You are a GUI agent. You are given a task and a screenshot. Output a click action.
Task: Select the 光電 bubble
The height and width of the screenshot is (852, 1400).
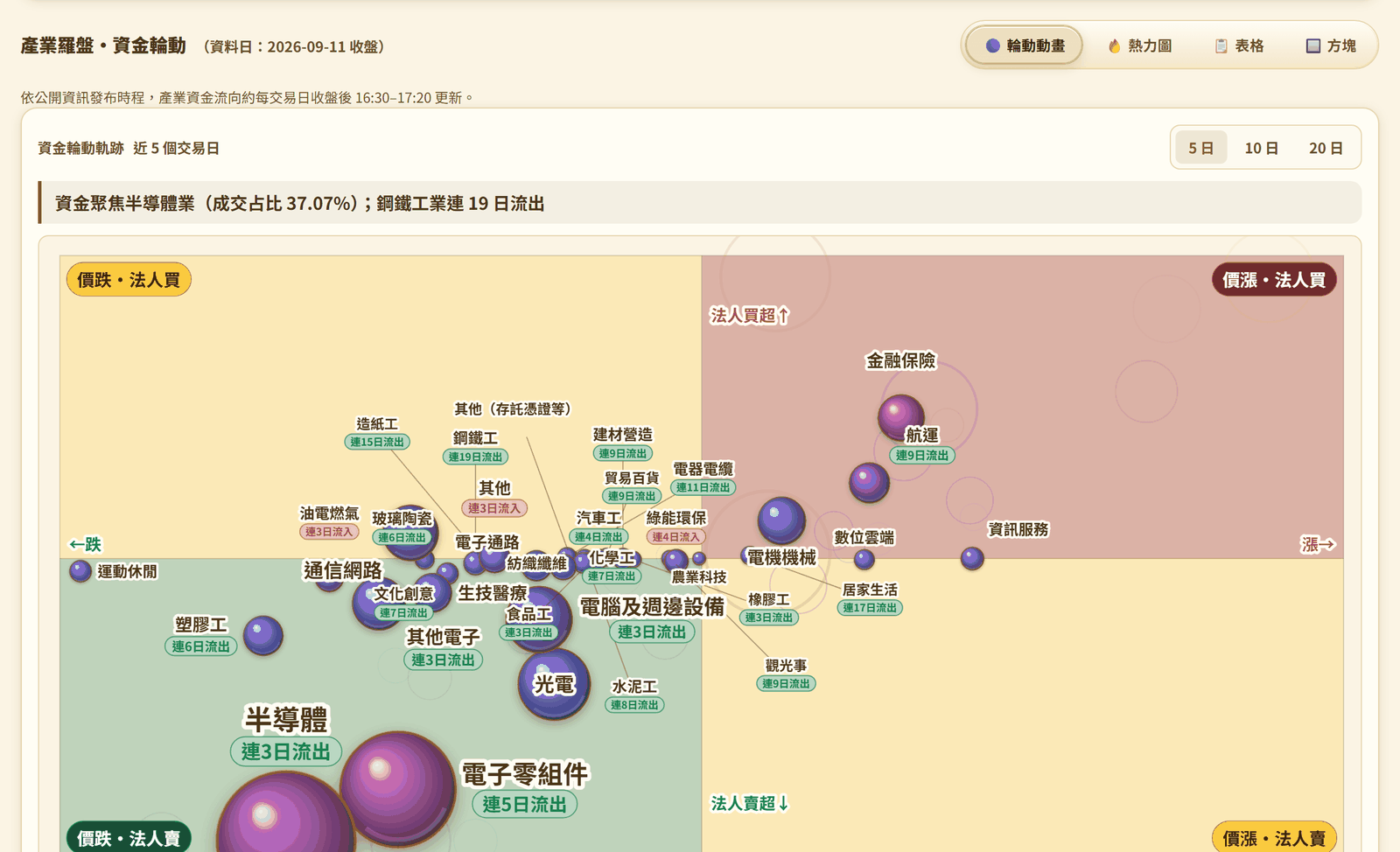(x=554, y=684)
